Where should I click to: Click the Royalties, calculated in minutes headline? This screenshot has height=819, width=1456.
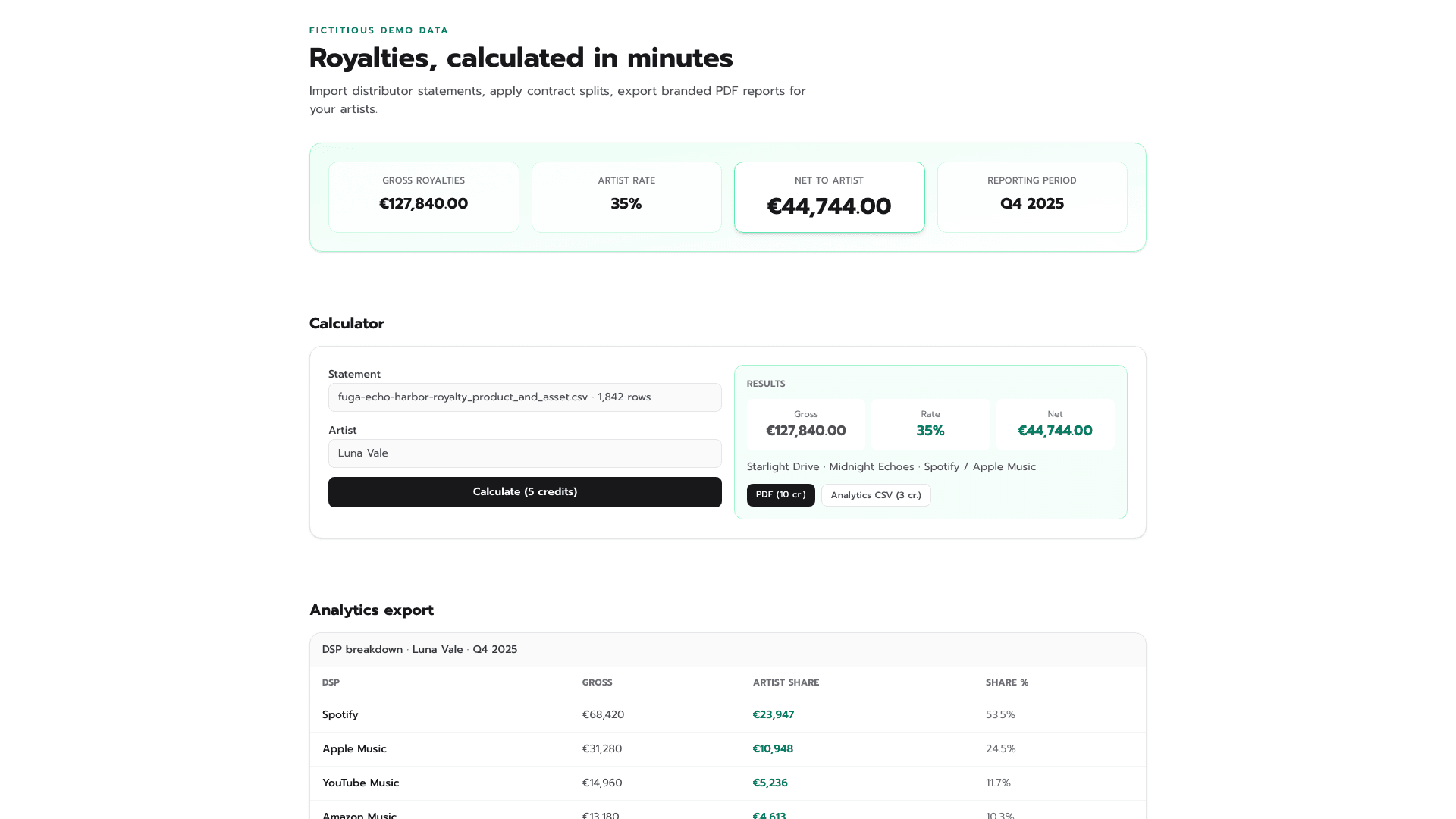tap(521, 58)
